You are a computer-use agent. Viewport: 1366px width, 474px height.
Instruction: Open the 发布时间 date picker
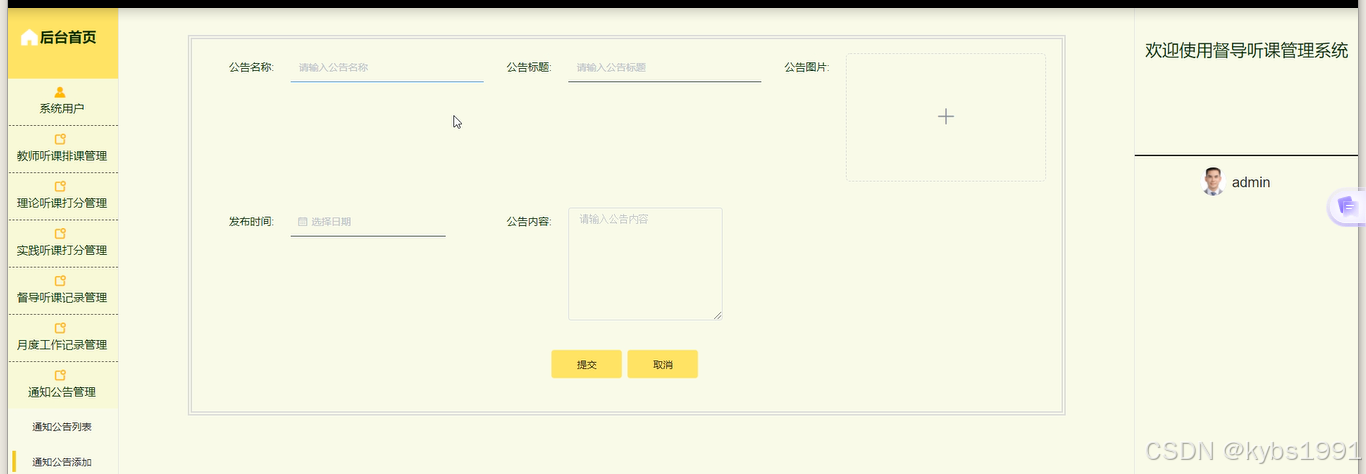pos(368,222)
